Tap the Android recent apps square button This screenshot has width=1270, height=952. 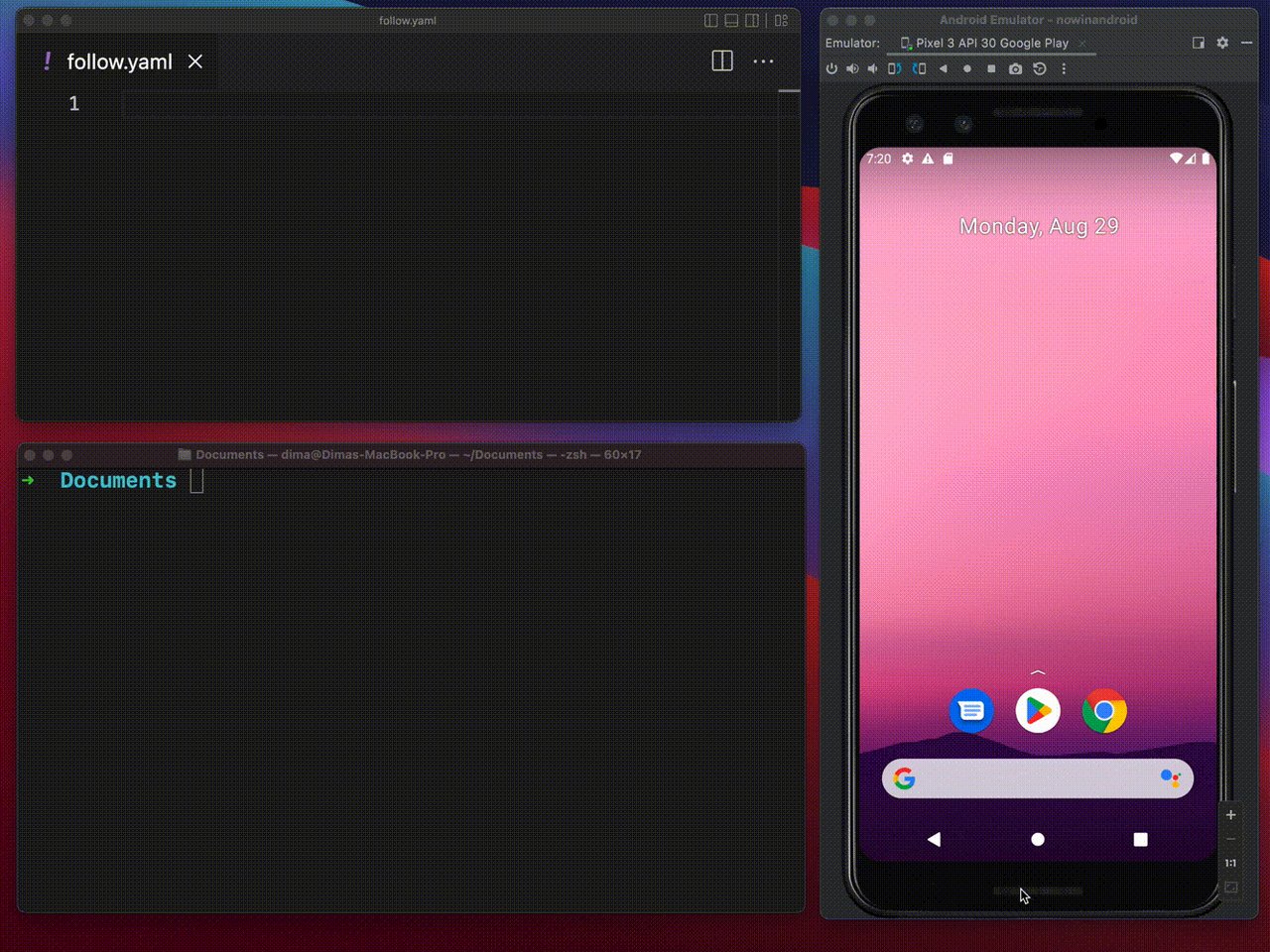pyautogui.click(x=1140, y=839)
